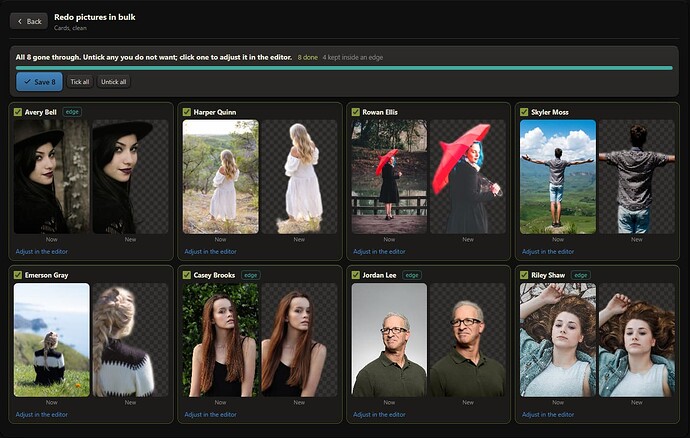Click Avery Bell's Now picture
Image resolution: width=690 pixels, height=438 pixels.
click(51, 177)
